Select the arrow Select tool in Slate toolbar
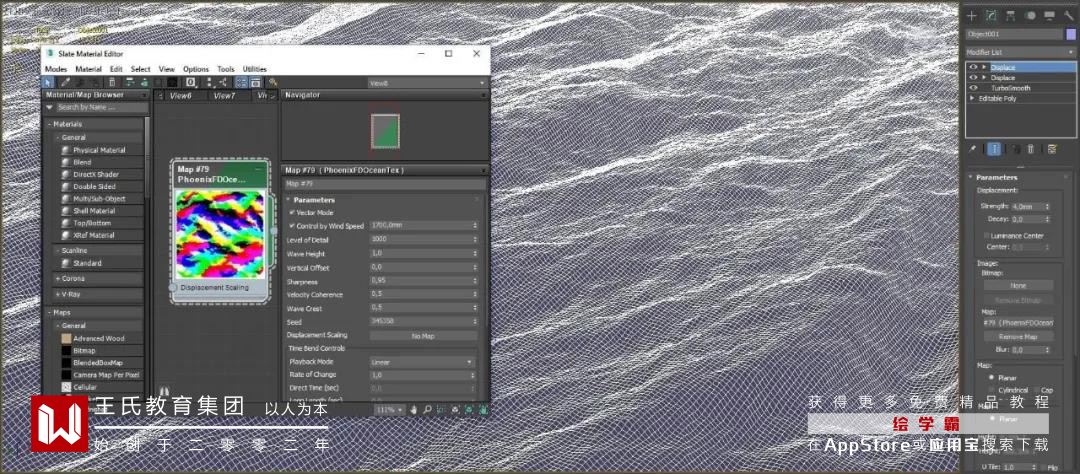The height and width of the screenshot is (474, 1080). [x=48, y=82]
